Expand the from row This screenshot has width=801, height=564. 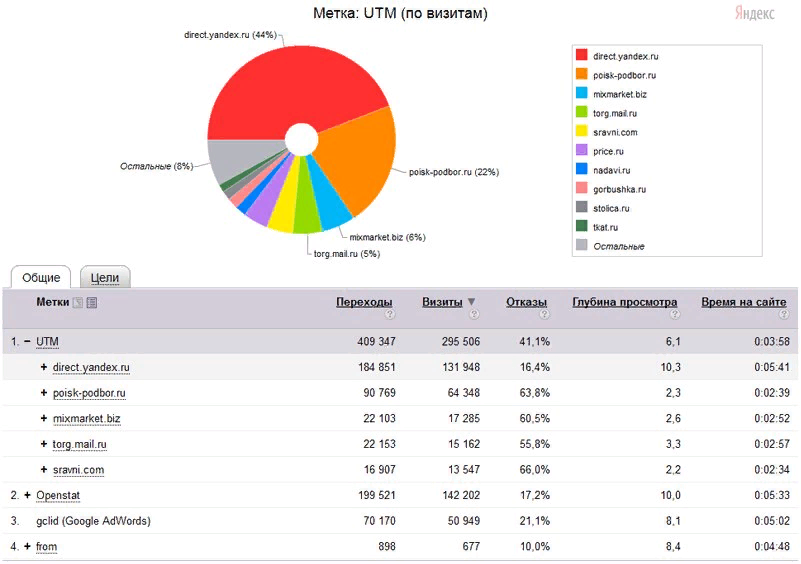[27, 546]
